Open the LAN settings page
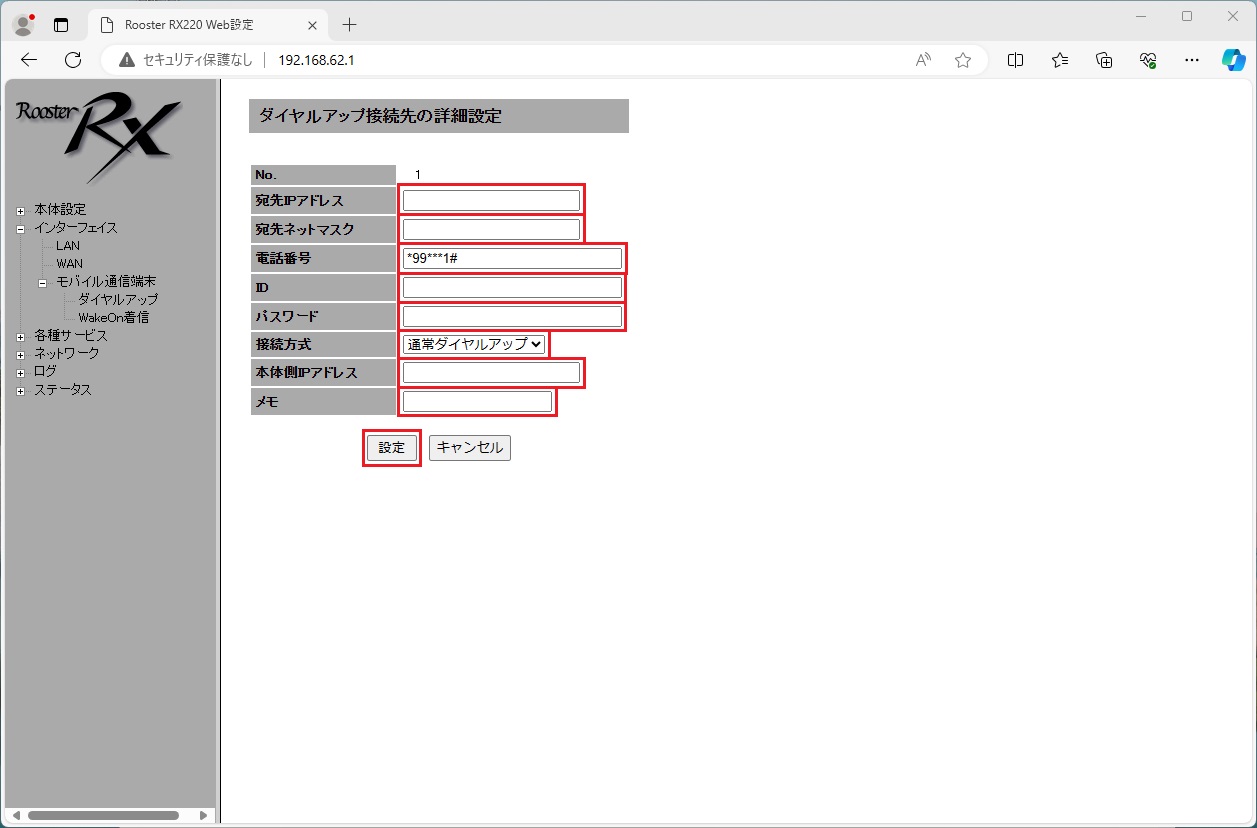Image resolution: width=1257 pixels, height=828 pixels. (x=68, y=246)
